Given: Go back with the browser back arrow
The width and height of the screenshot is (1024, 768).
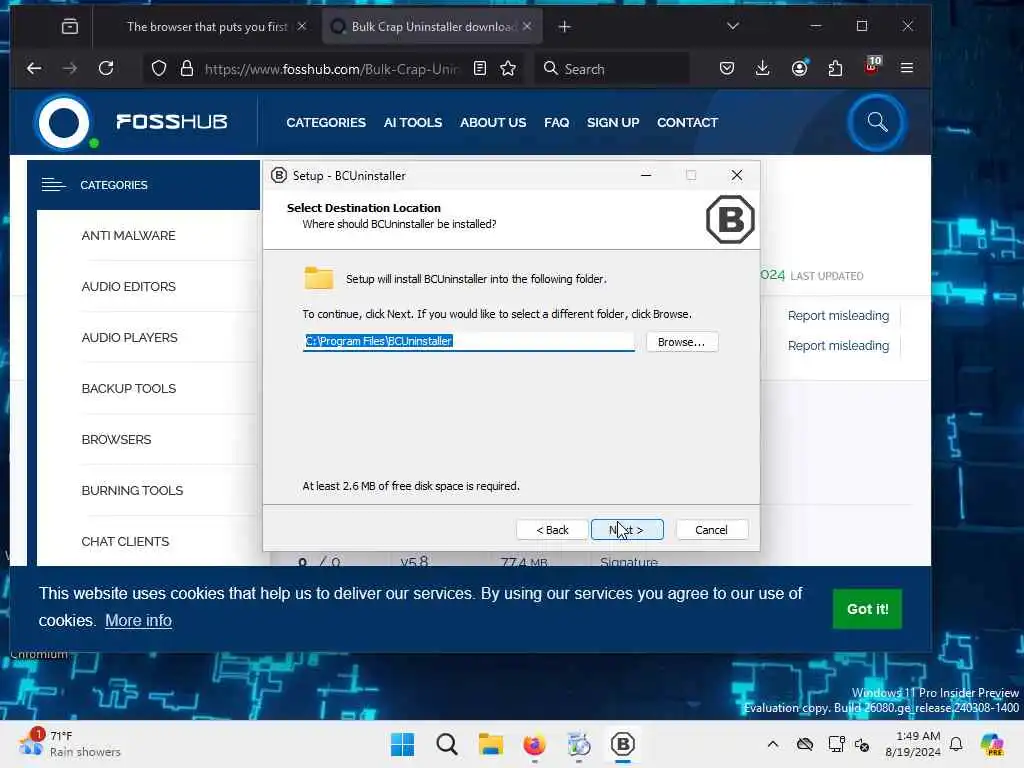Looking at the screenshot, I should [34, 68].
